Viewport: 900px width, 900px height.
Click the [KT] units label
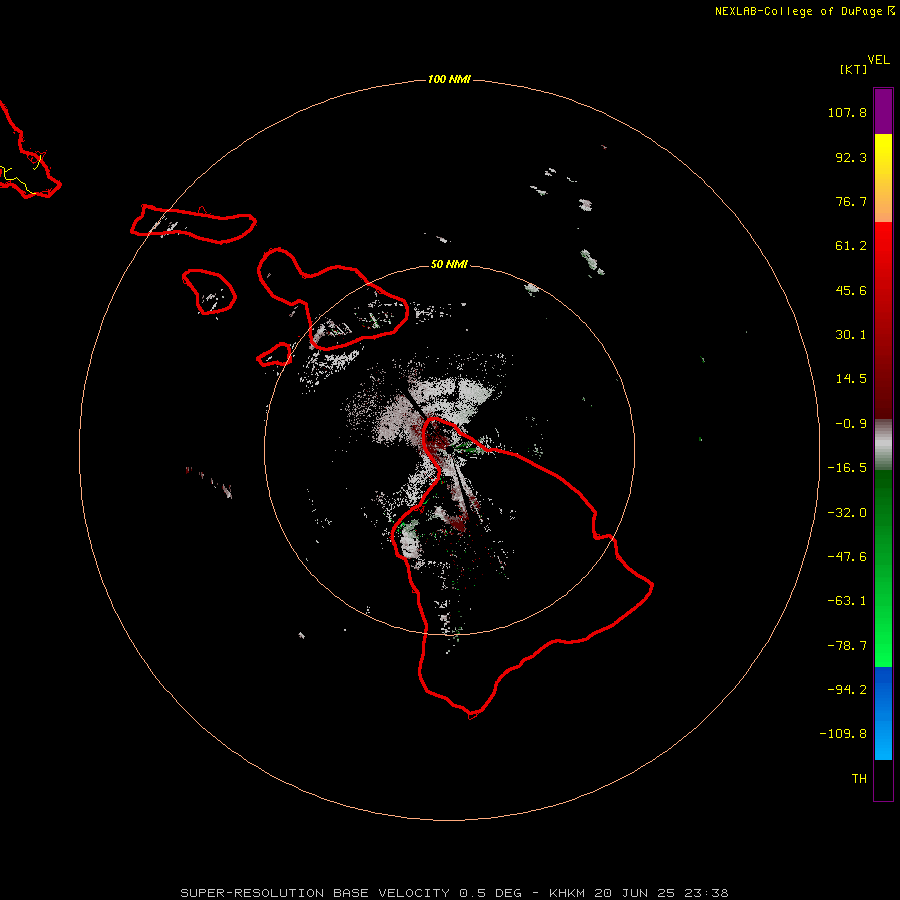coord(853,69)
